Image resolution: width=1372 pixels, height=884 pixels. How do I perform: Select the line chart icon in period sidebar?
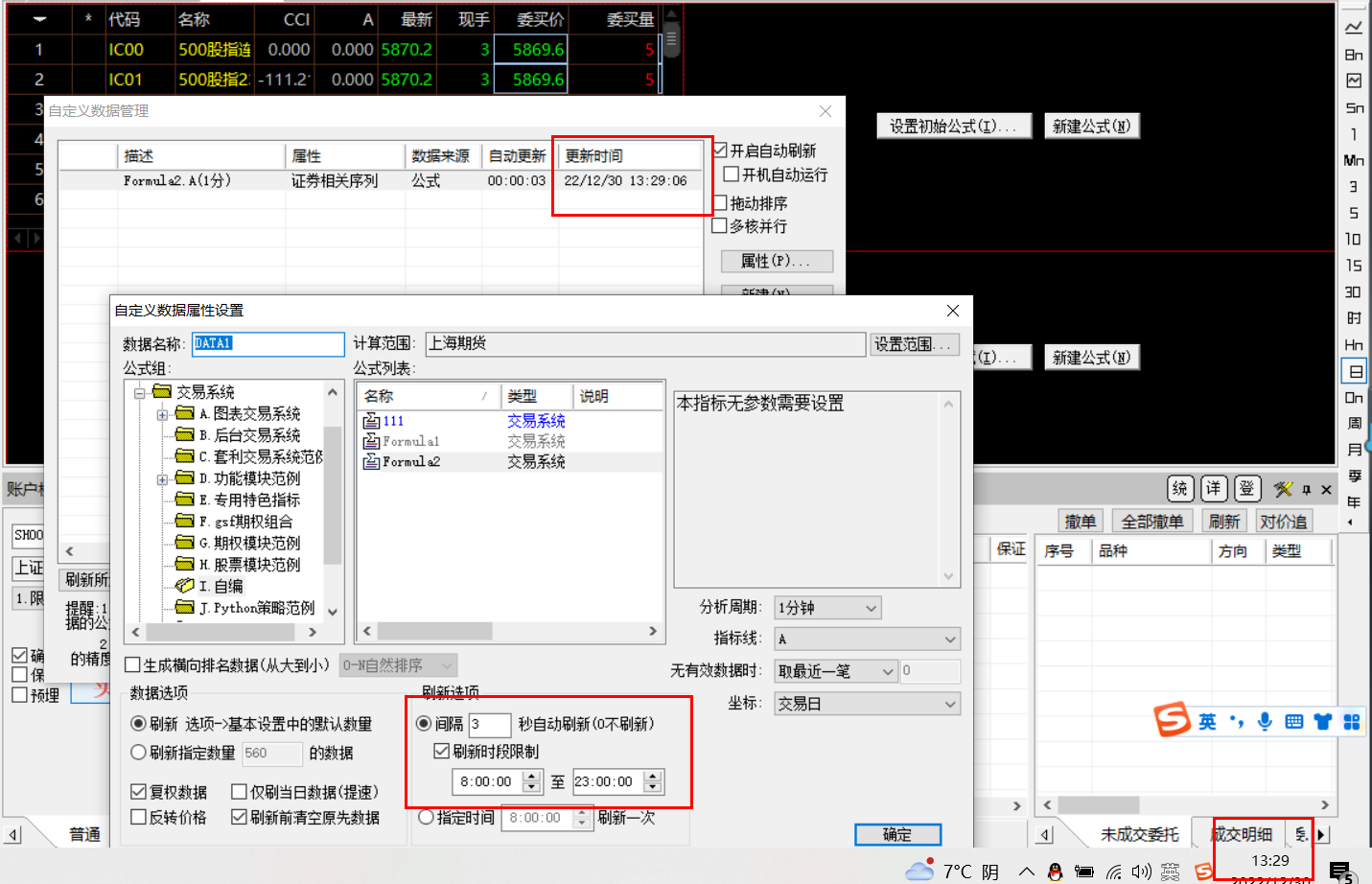tap(1353, 28)
